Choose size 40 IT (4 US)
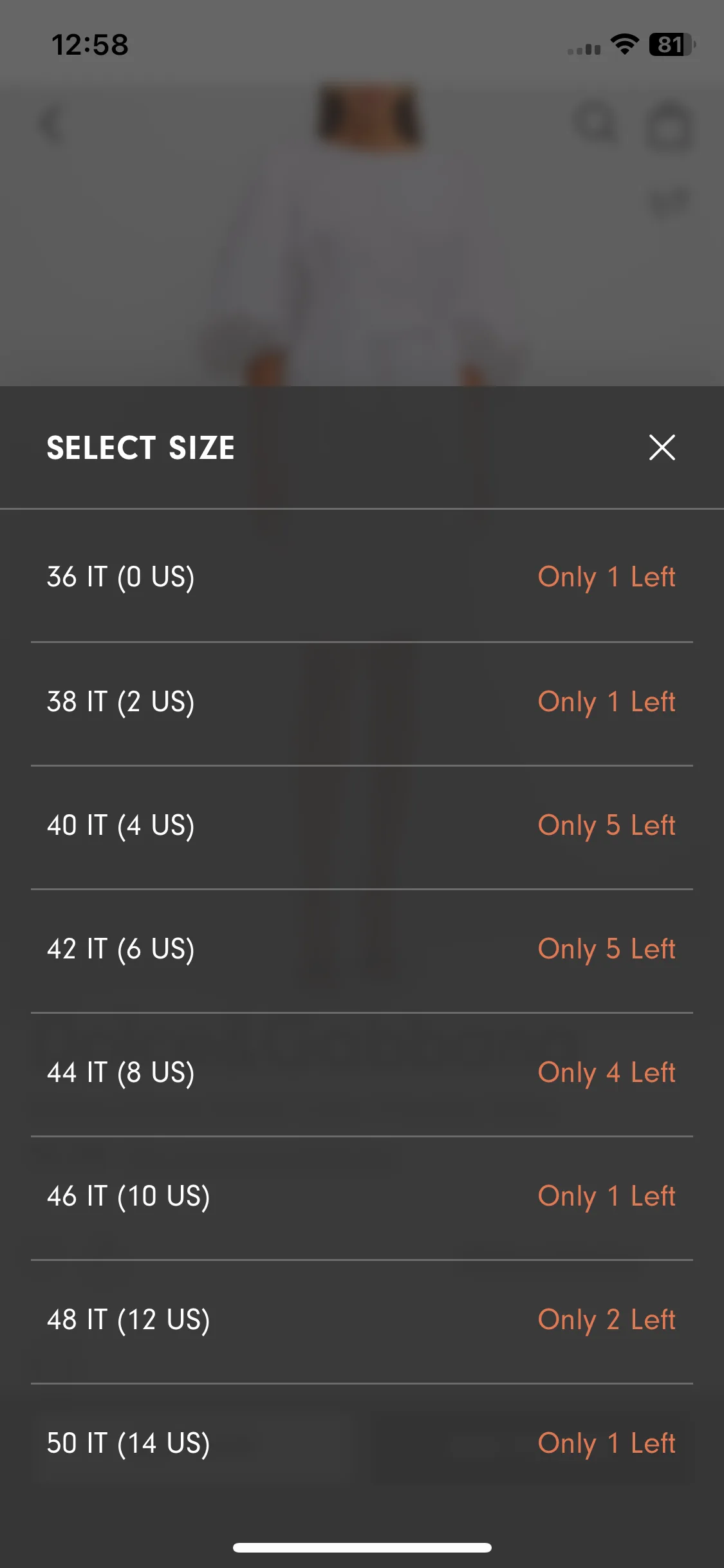The height and width of the screenshot is (1568, 724). 362,826
